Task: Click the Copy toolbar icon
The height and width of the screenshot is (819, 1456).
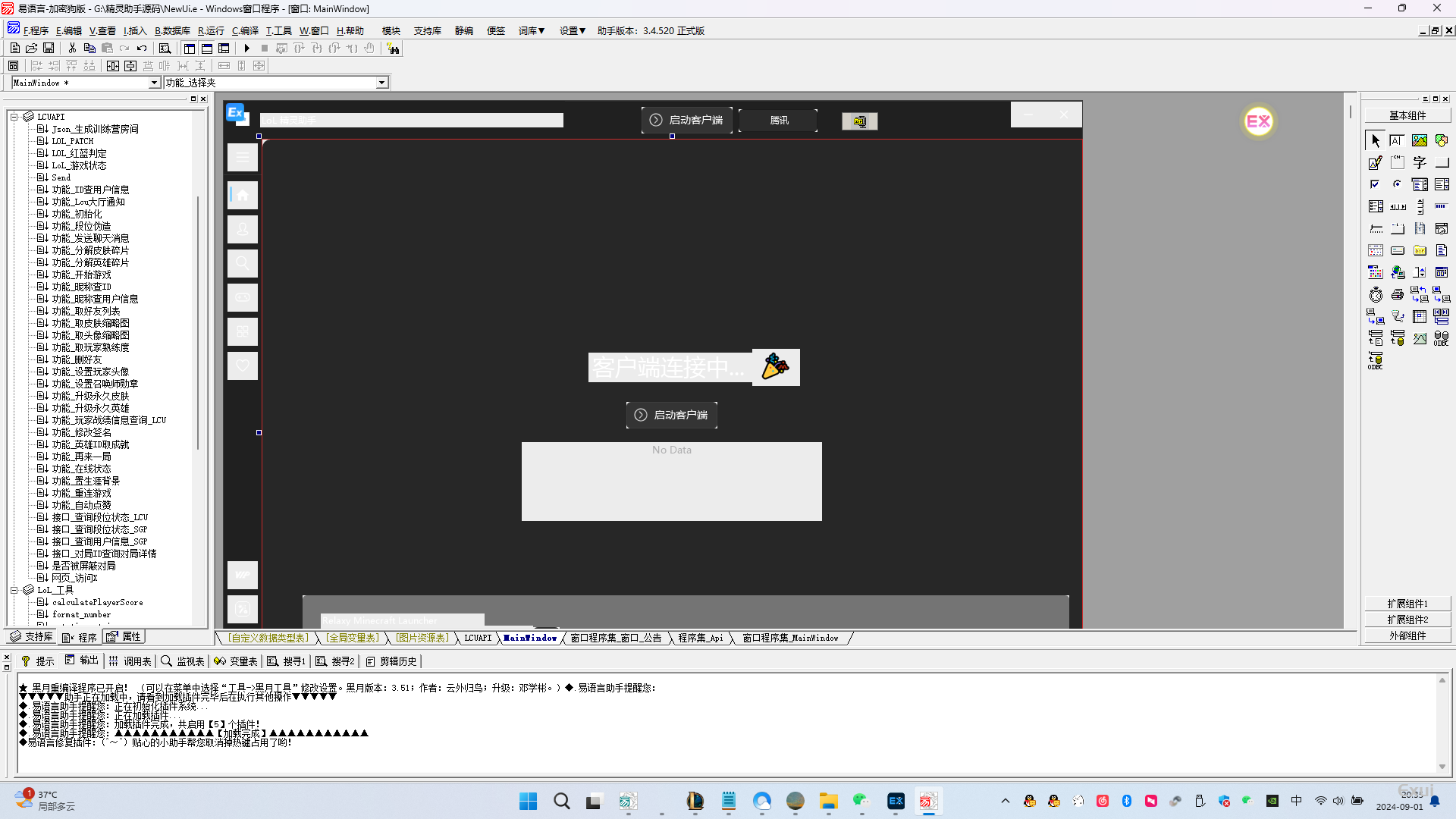Action: tap(89, 48)
